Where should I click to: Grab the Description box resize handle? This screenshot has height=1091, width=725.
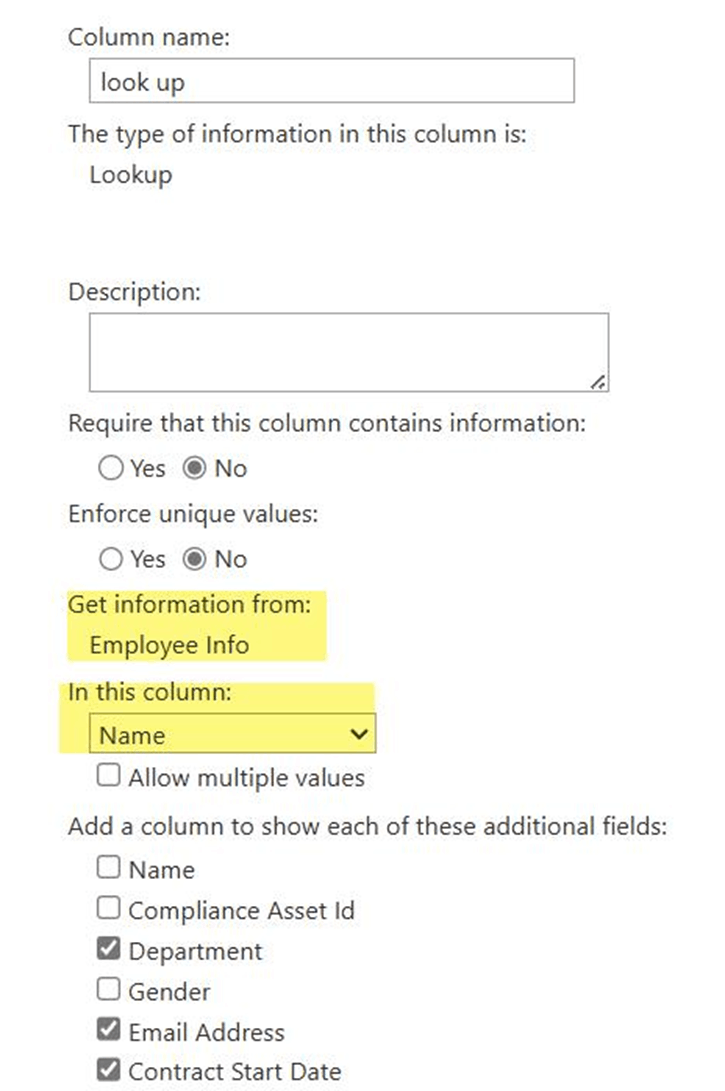[598, 381]
